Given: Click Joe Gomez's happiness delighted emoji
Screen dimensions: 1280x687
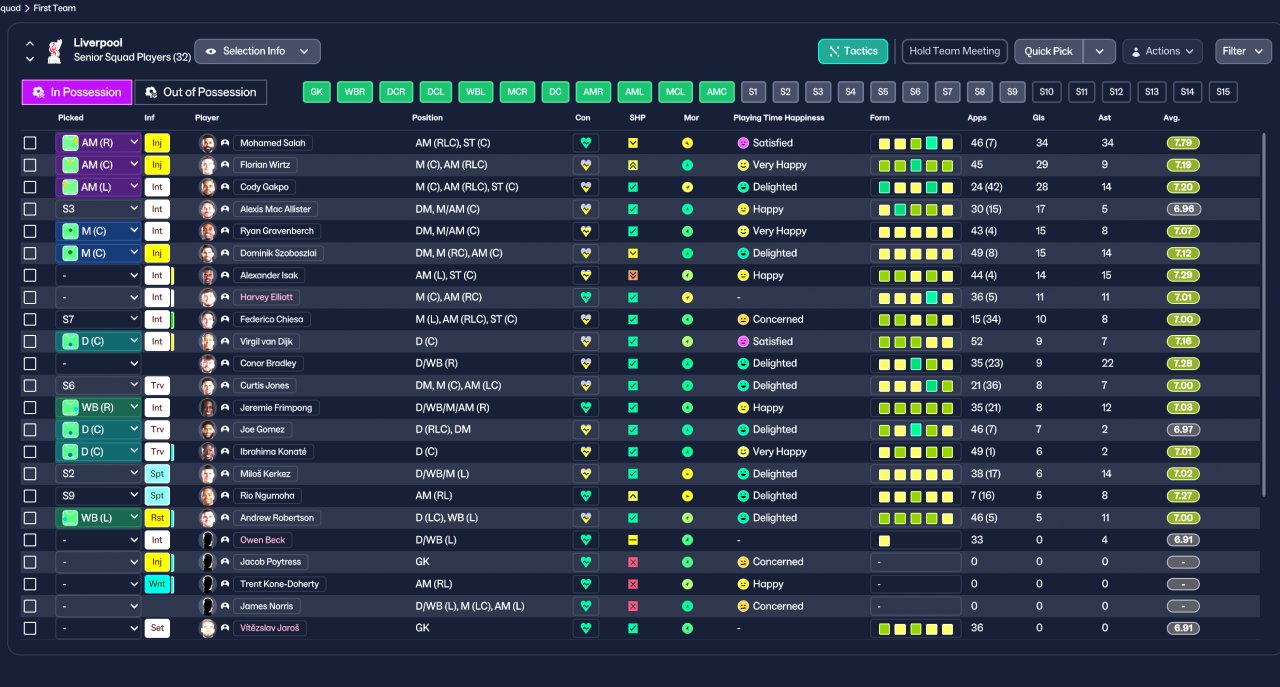Looking at the screenshot, I should [743, 430].
